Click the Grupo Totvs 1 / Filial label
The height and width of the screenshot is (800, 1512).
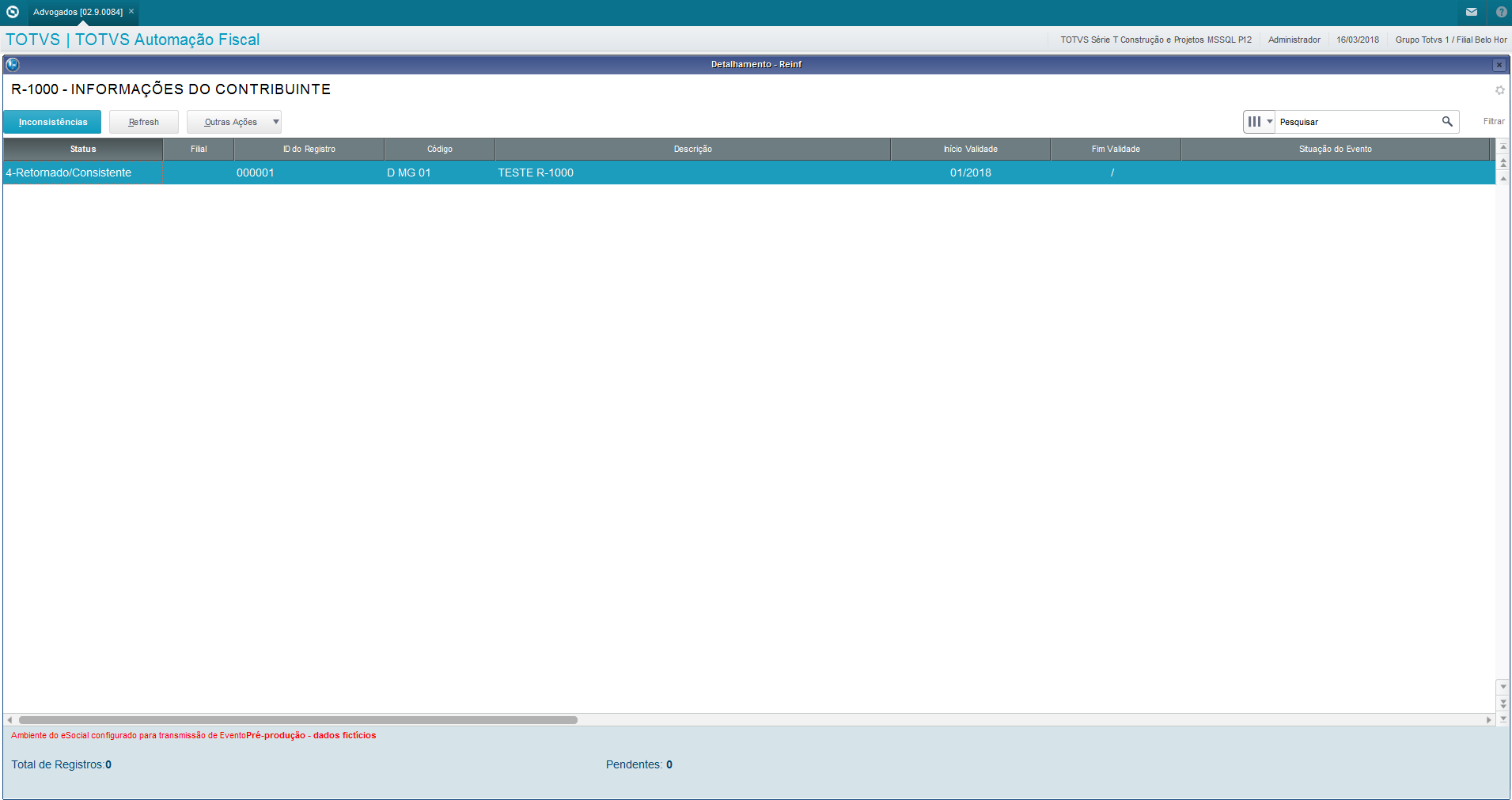pyautogui.click(x=1451, y=40)
